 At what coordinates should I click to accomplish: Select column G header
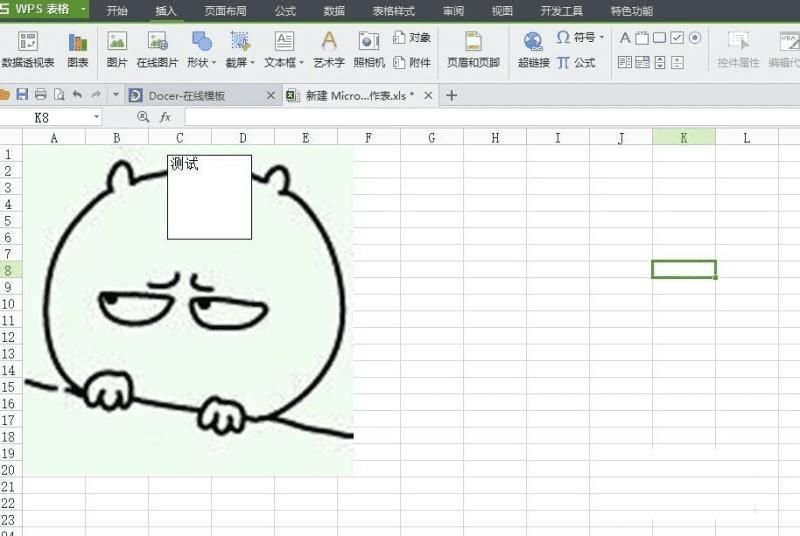point(432,138)
